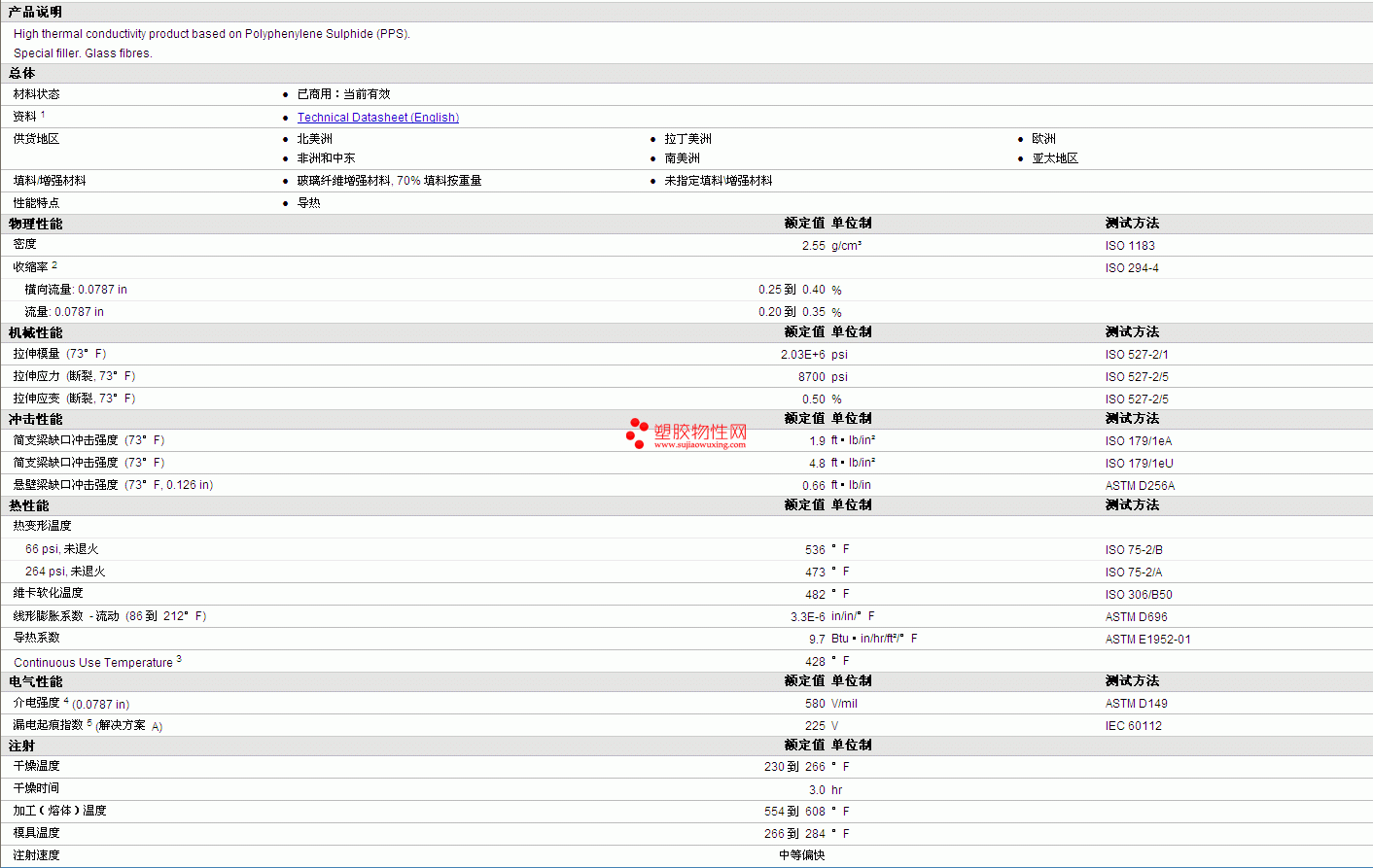This screenshot has height=868, width=1373.
Task: Click the shrinkage value 0.20 到 0.35
Action: pyautogui.click(x=792, y=312)
